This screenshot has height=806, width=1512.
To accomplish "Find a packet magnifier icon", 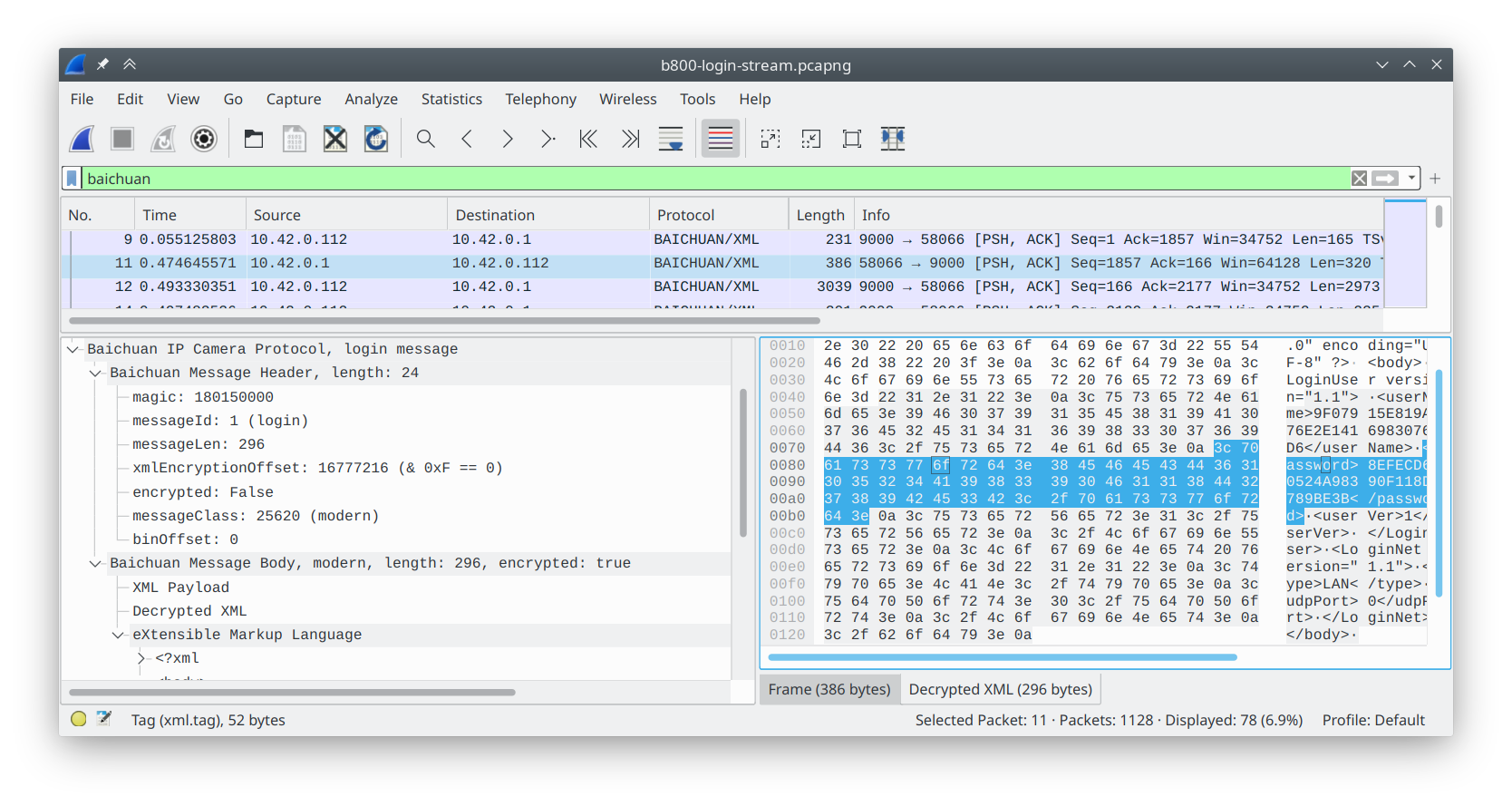I will click(426, 139).
